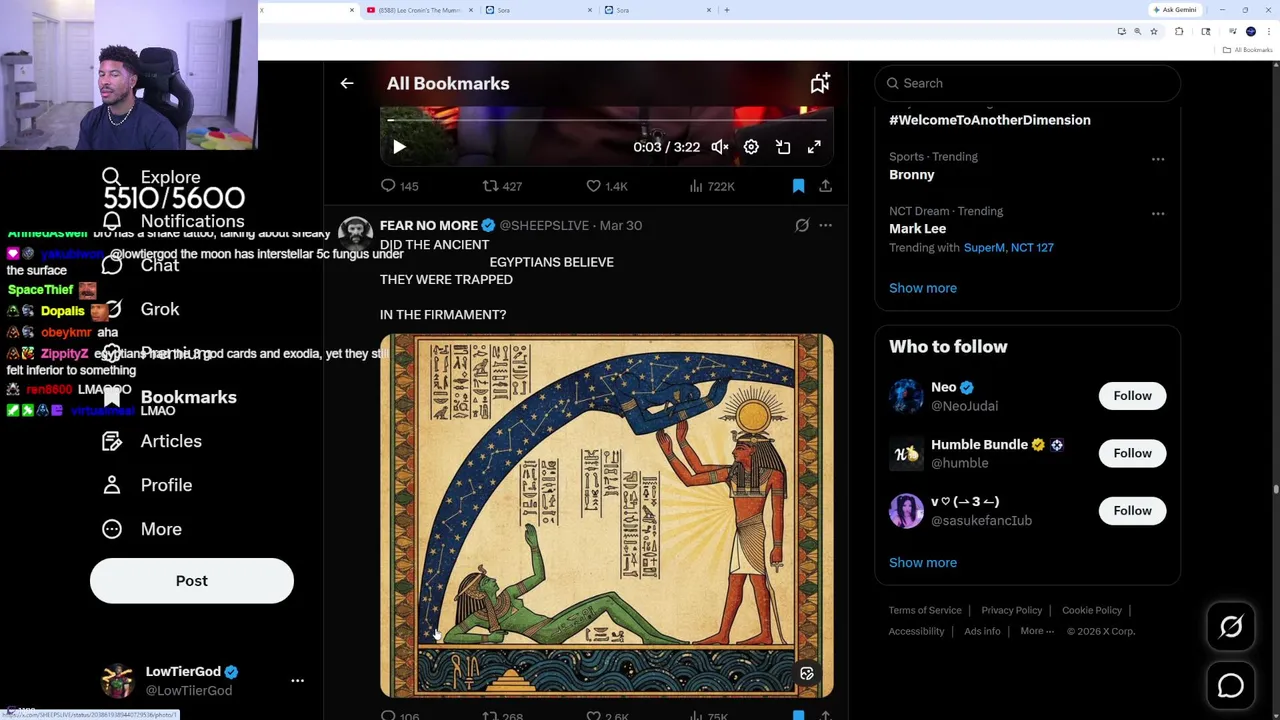Reply to the video post with 145 comments

tap(399, 186)
